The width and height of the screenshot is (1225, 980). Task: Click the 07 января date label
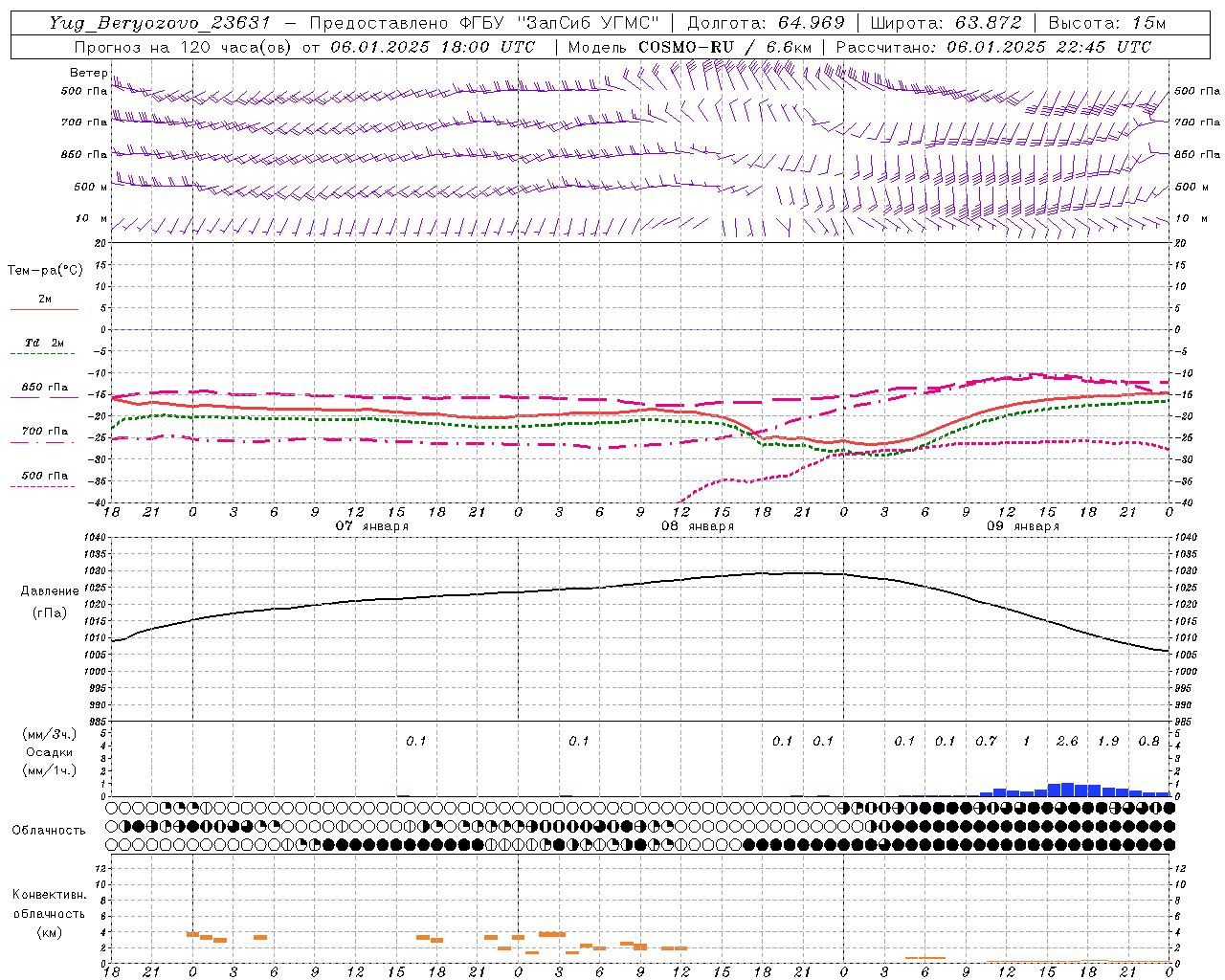point(372,526)
